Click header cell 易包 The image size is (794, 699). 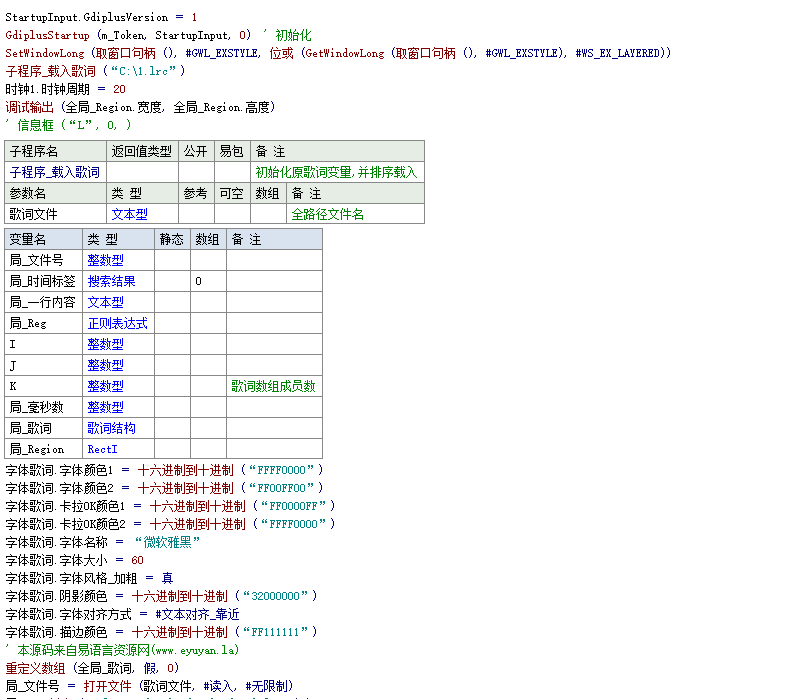click(x=232, y=151)
